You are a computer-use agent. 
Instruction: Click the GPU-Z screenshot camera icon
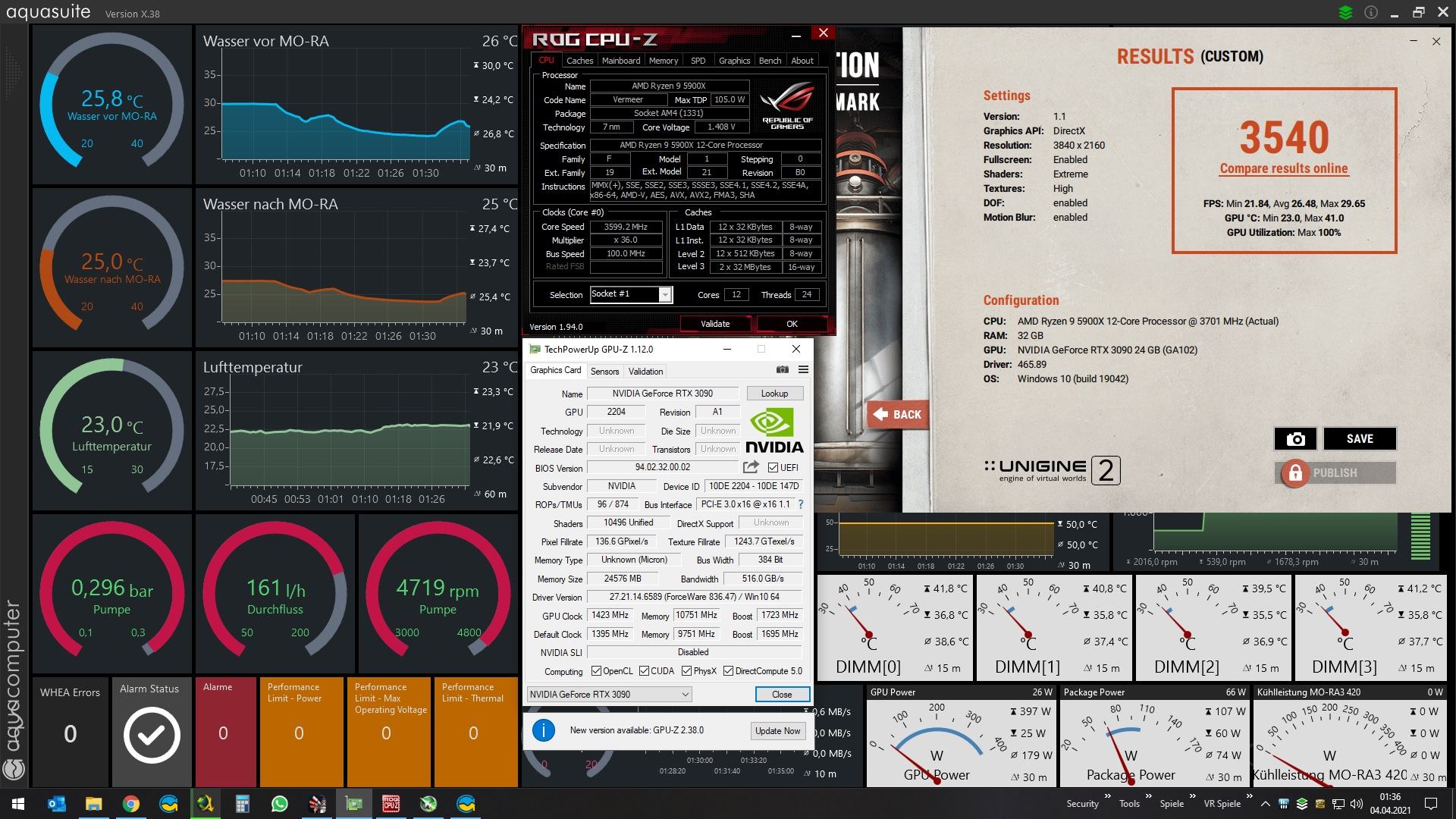(x=782, y=370)
